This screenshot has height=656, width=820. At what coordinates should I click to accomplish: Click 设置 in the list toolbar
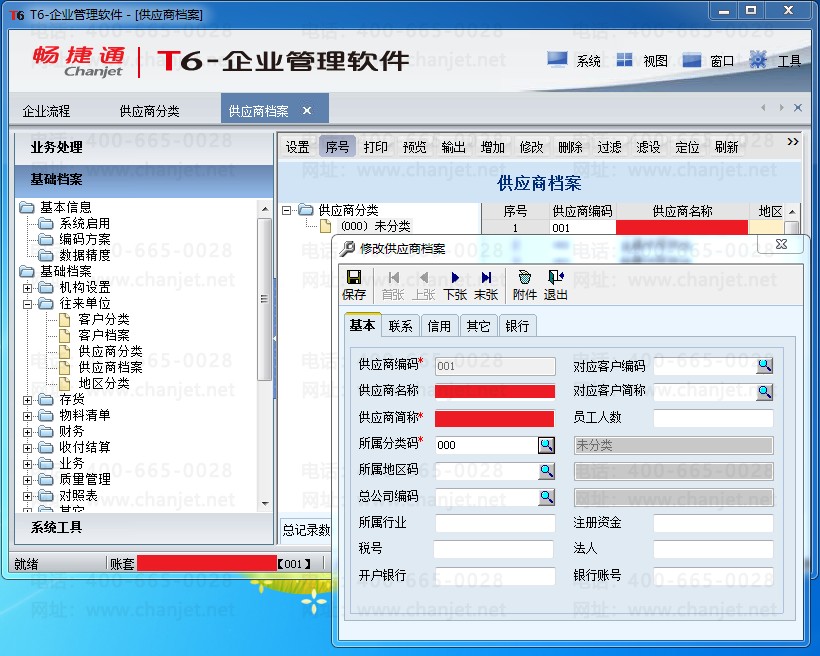[298, 148]
